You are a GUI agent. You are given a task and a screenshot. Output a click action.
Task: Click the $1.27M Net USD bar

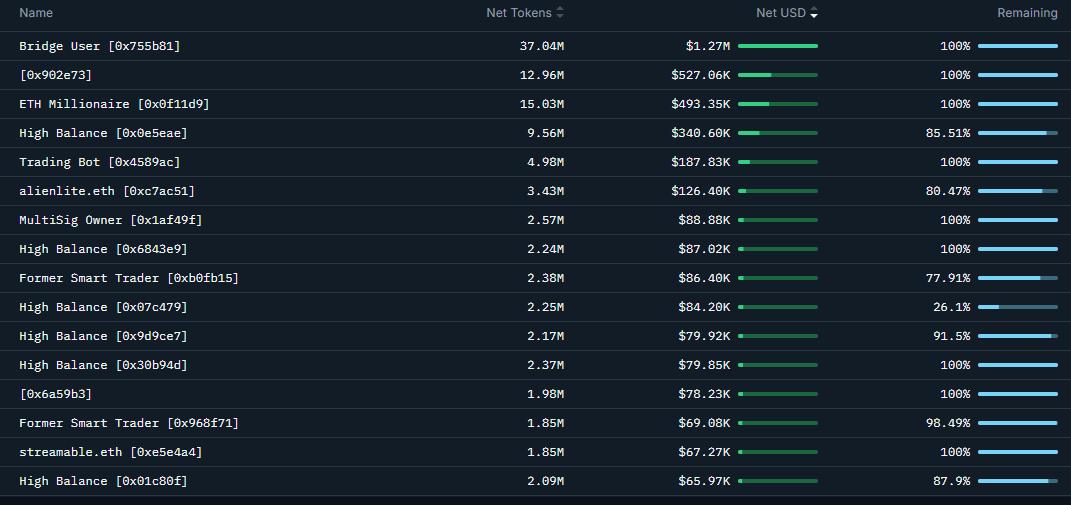777,46
